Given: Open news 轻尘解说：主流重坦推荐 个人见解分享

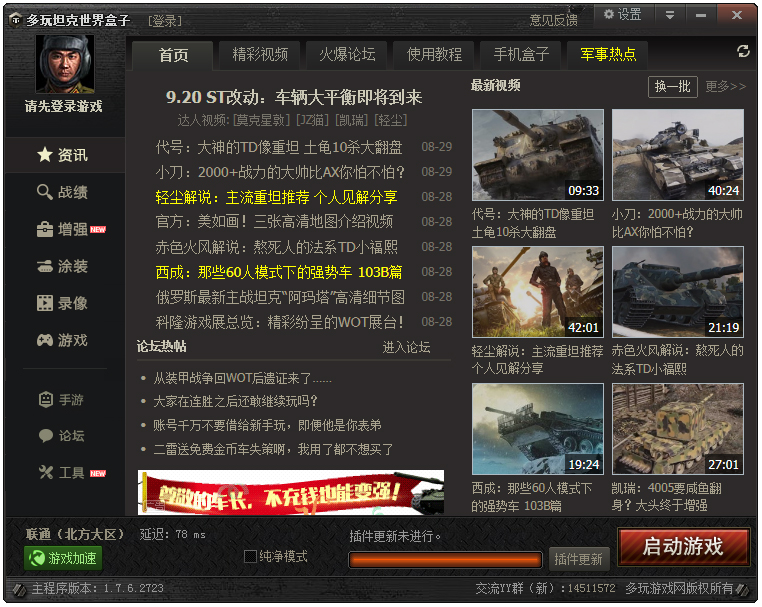Looking at the screenshot, I should pyautogui.click(x=277, y=197).
